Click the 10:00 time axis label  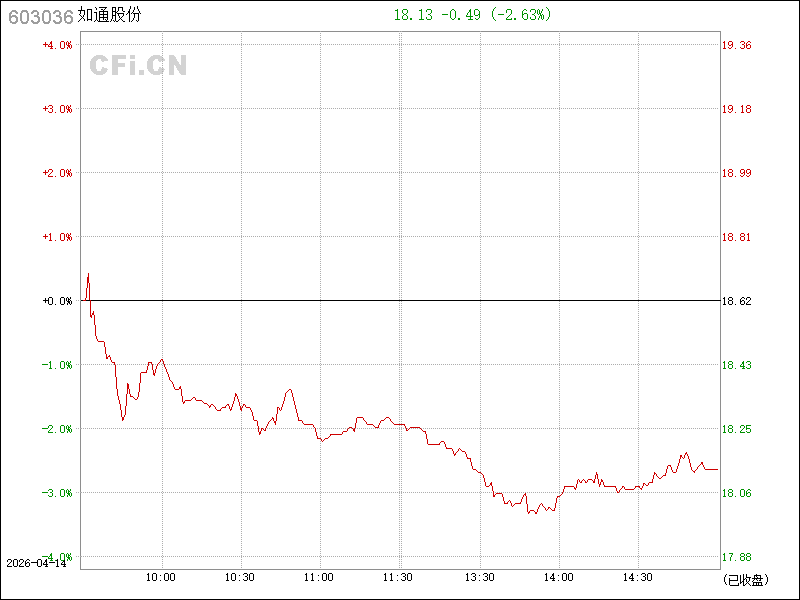(x=161, y=577)
